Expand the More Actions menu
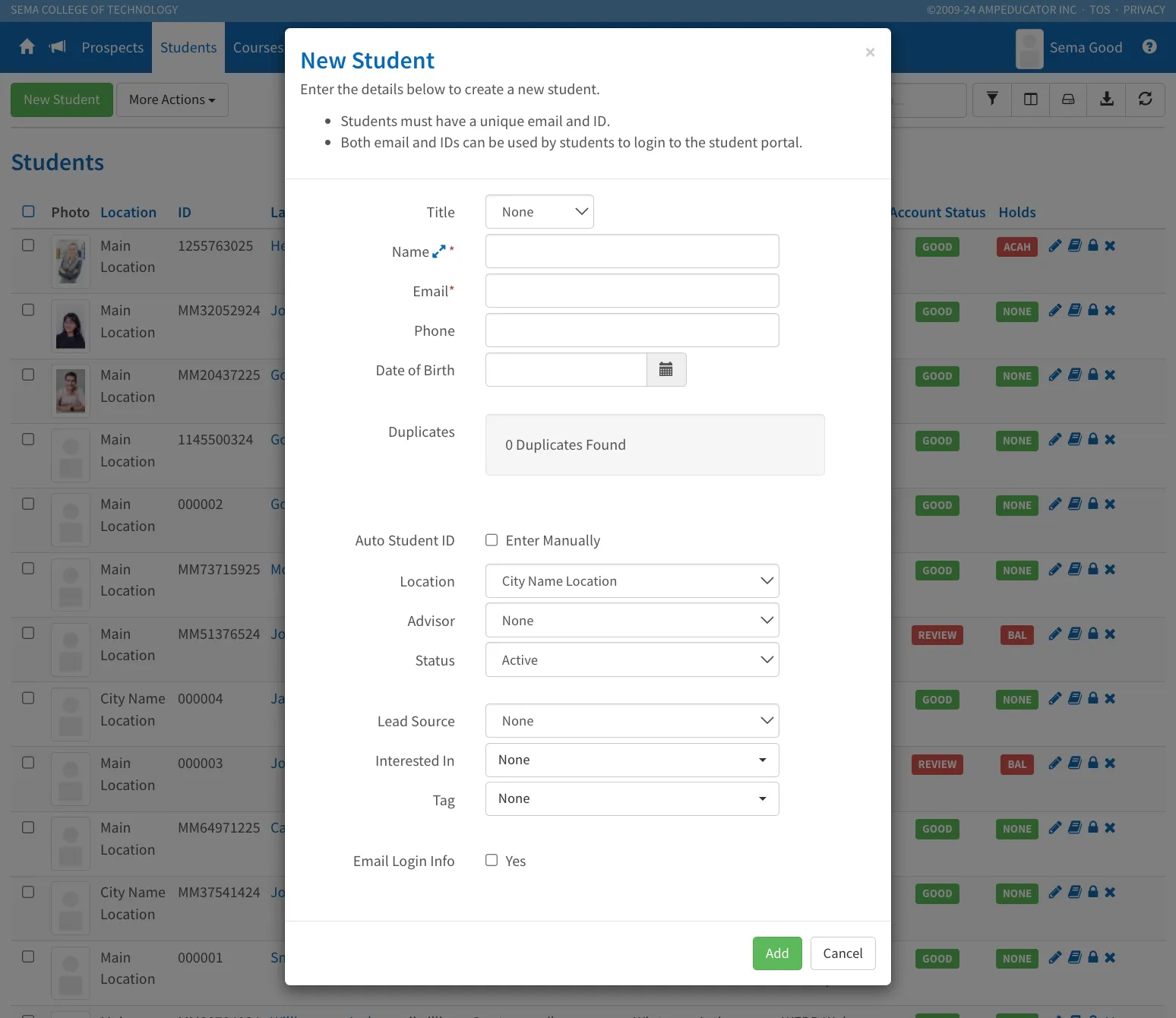Screen dimensions: 1176x1018 [172, 100]
